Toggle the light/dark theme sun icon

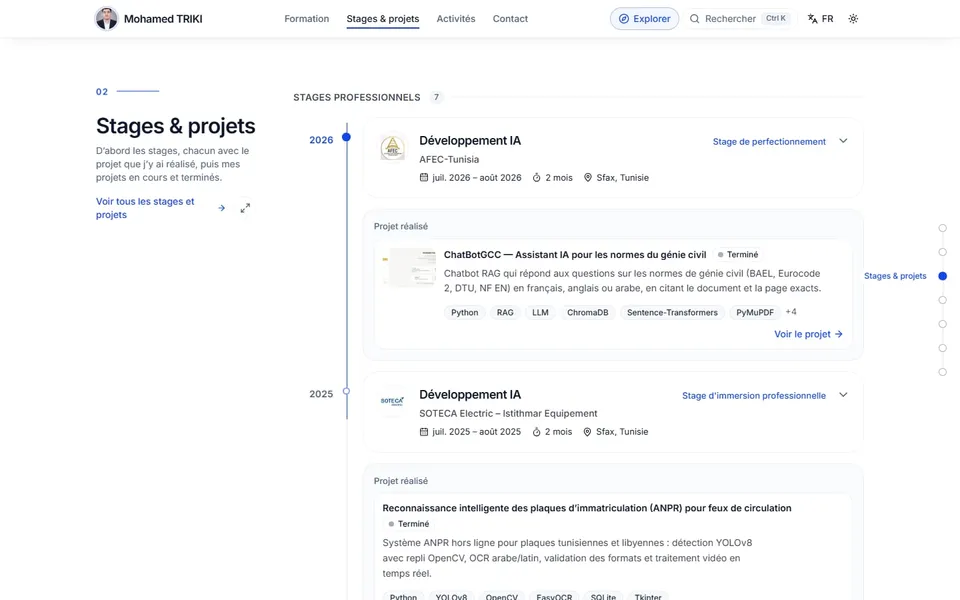pos(853,19)
